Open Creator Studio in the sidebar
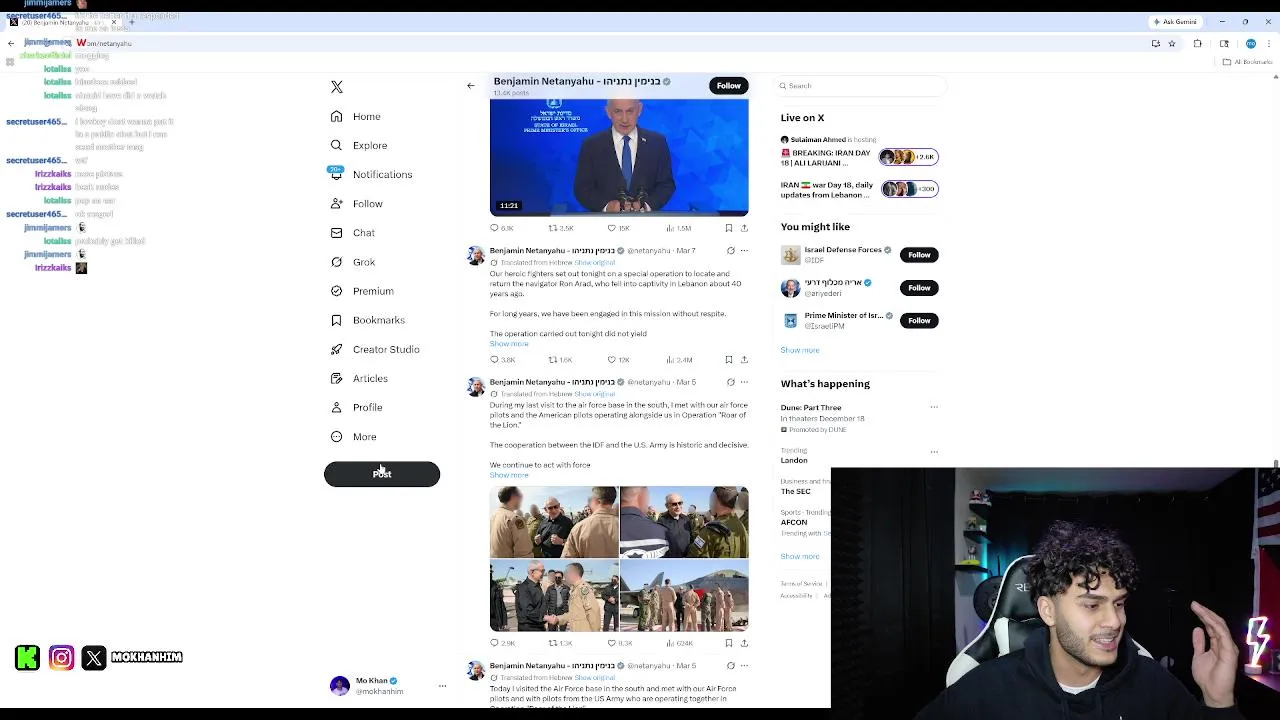Image resolution: width=1280 pixels, height=720 pixels. (x=375, y=350)
